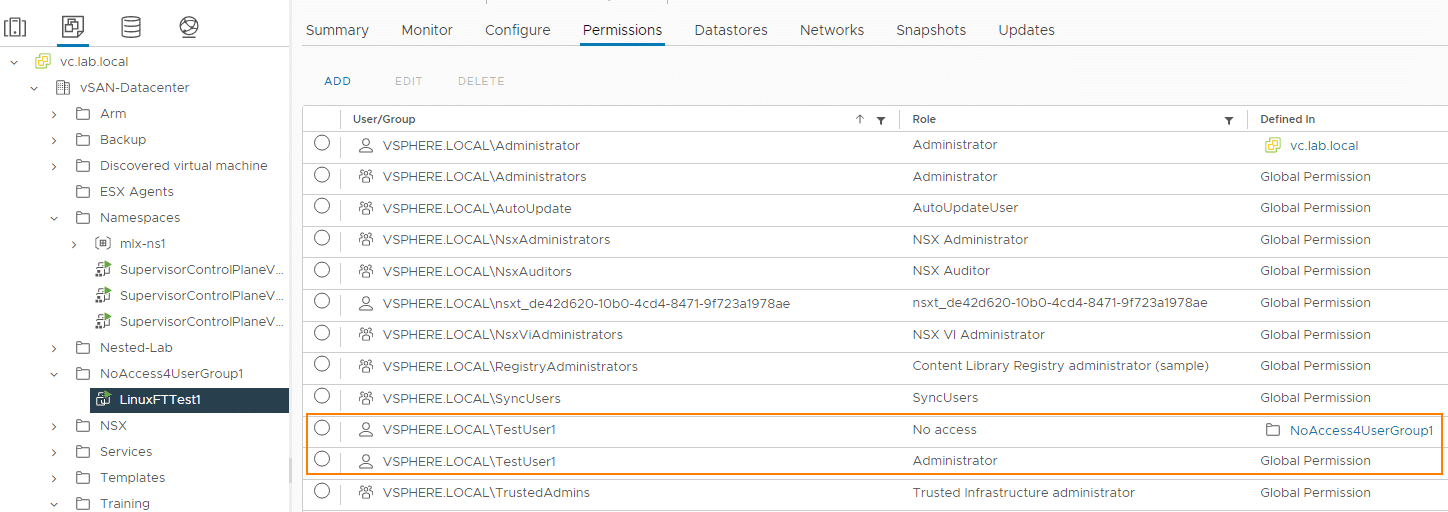
Task: Select the TestUser1 No access radio button
Action: [x=322, y=428]
